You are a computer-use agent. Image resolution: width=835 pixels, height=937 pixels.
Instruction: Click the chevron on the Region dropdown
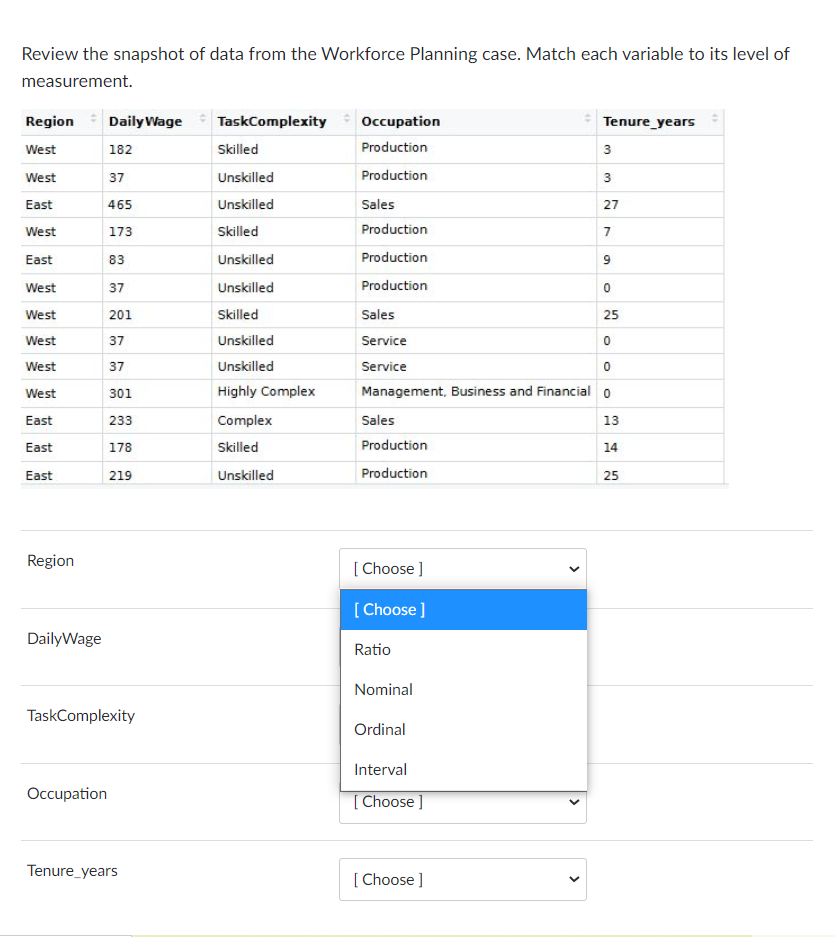click(573, 568)
